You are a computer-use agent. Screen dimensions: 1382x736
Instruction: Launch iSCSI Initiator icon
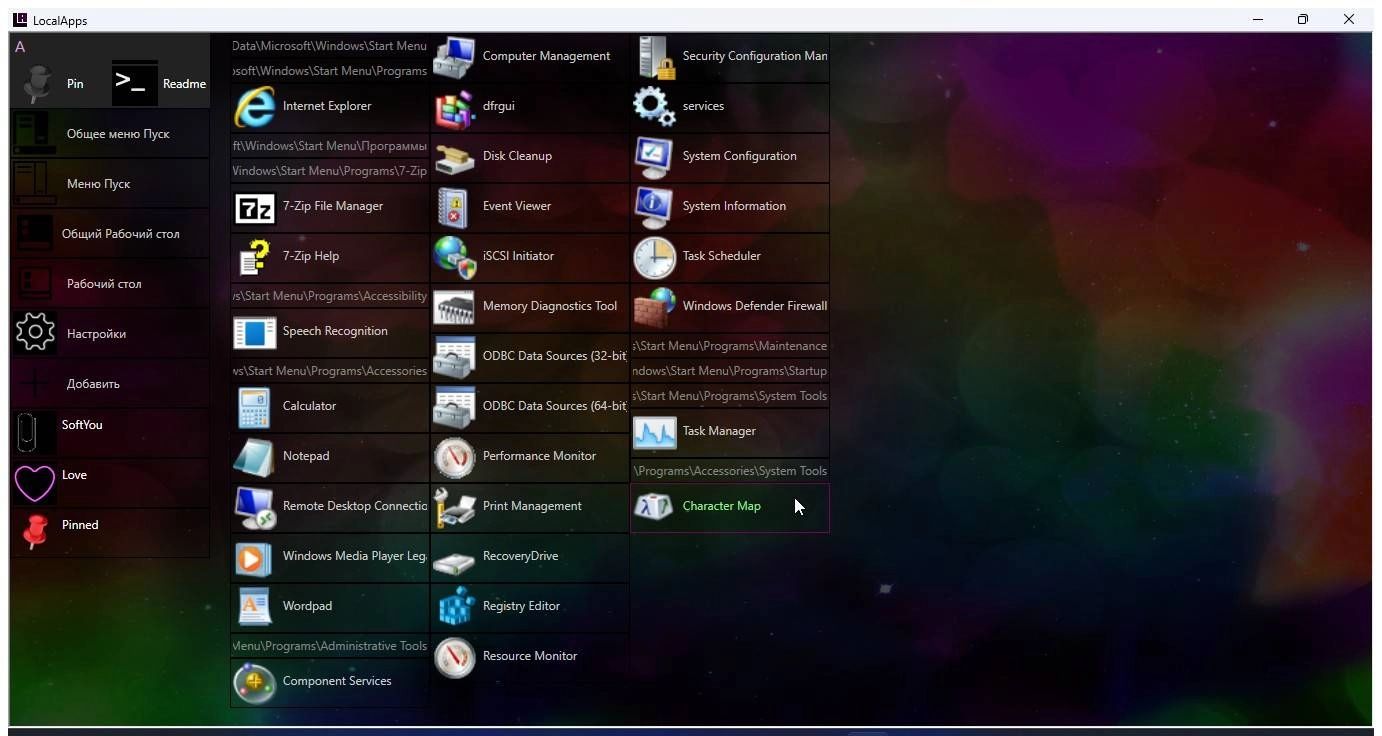[454, 256]
